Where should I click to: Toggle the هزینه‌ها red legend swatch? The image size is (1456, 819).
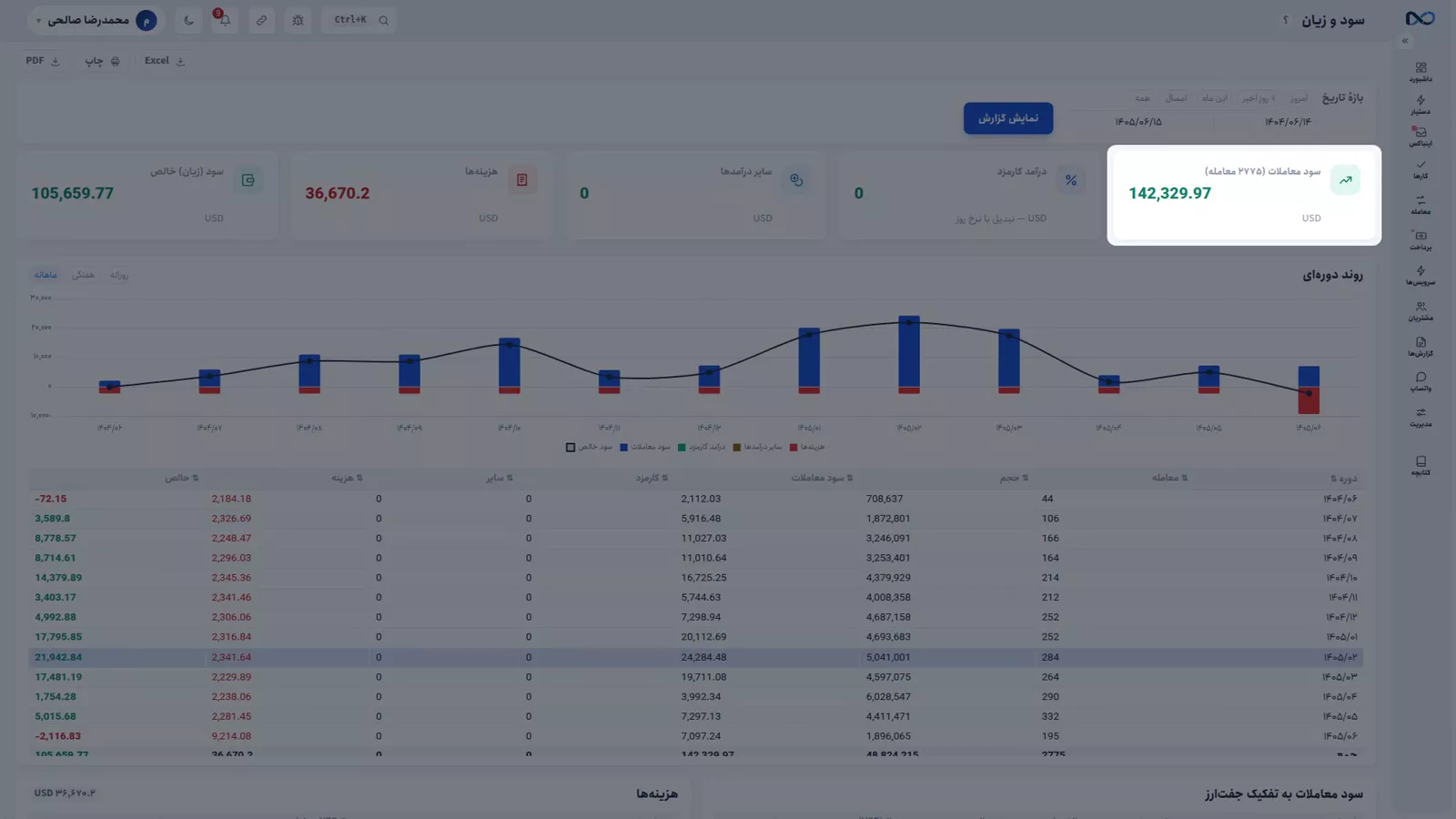pos(794,447)
